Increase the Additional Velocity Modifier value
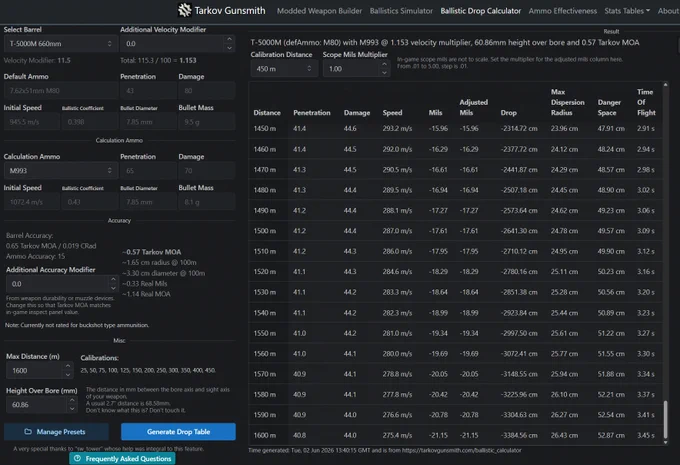The image size is (680, 465). tap(229, 39)
